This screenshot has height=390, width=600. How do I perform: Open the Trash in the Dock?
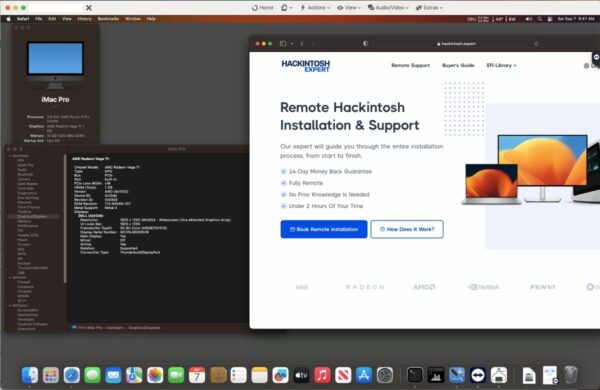pyautogui.click(x=570, y=374)
